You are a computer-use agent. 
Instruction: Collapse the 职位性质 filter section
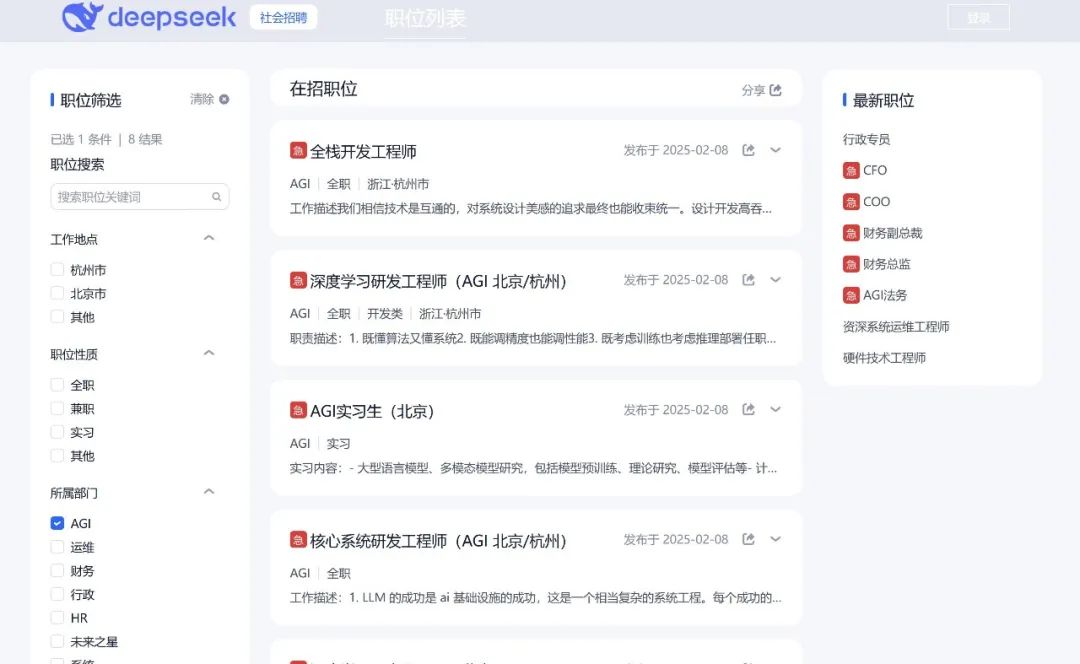click(209, 353)
